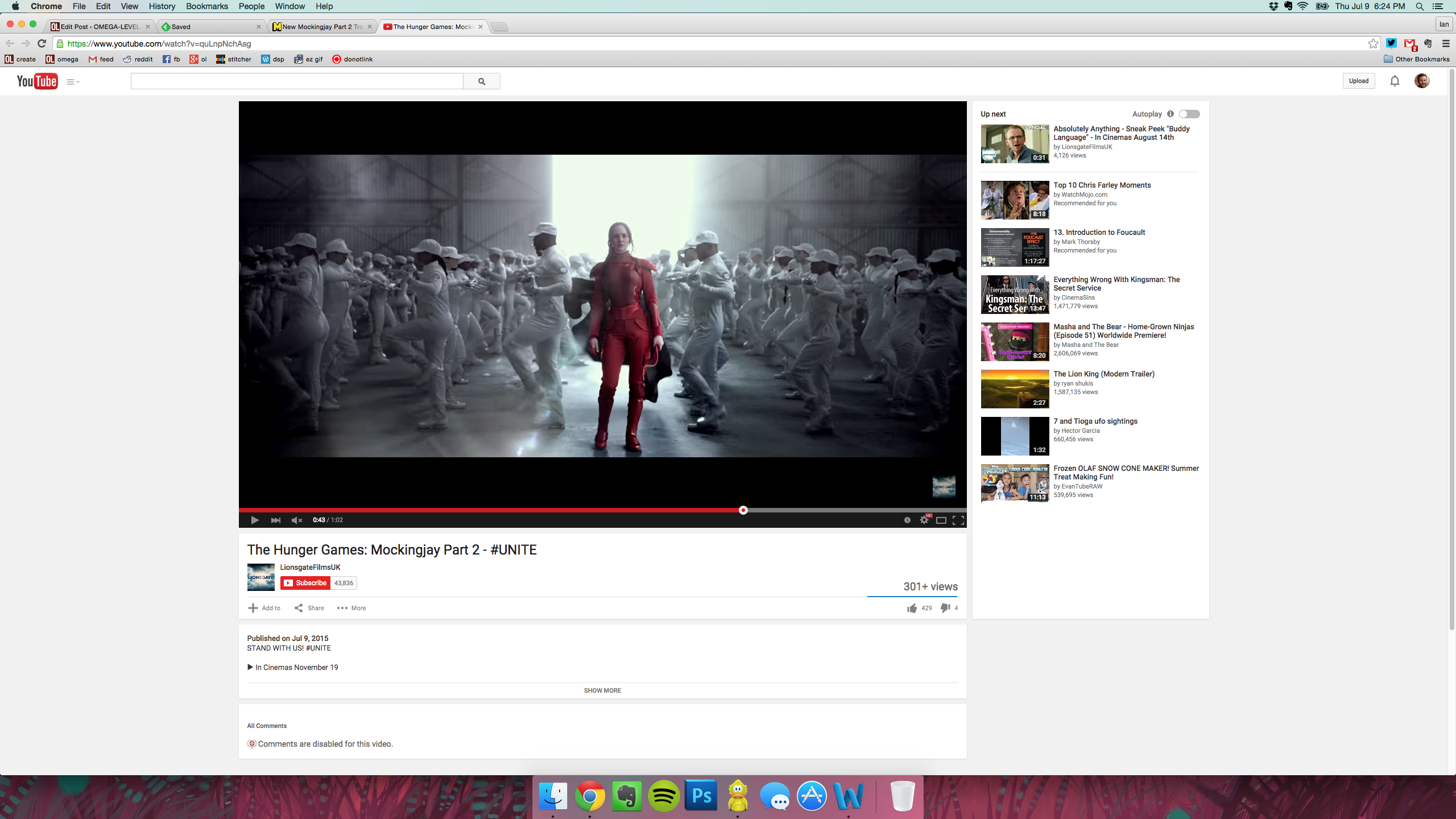The width and height of the screenshot is (1456, 819).
Task: Open the Bookmarks menu
Action: 207,6
